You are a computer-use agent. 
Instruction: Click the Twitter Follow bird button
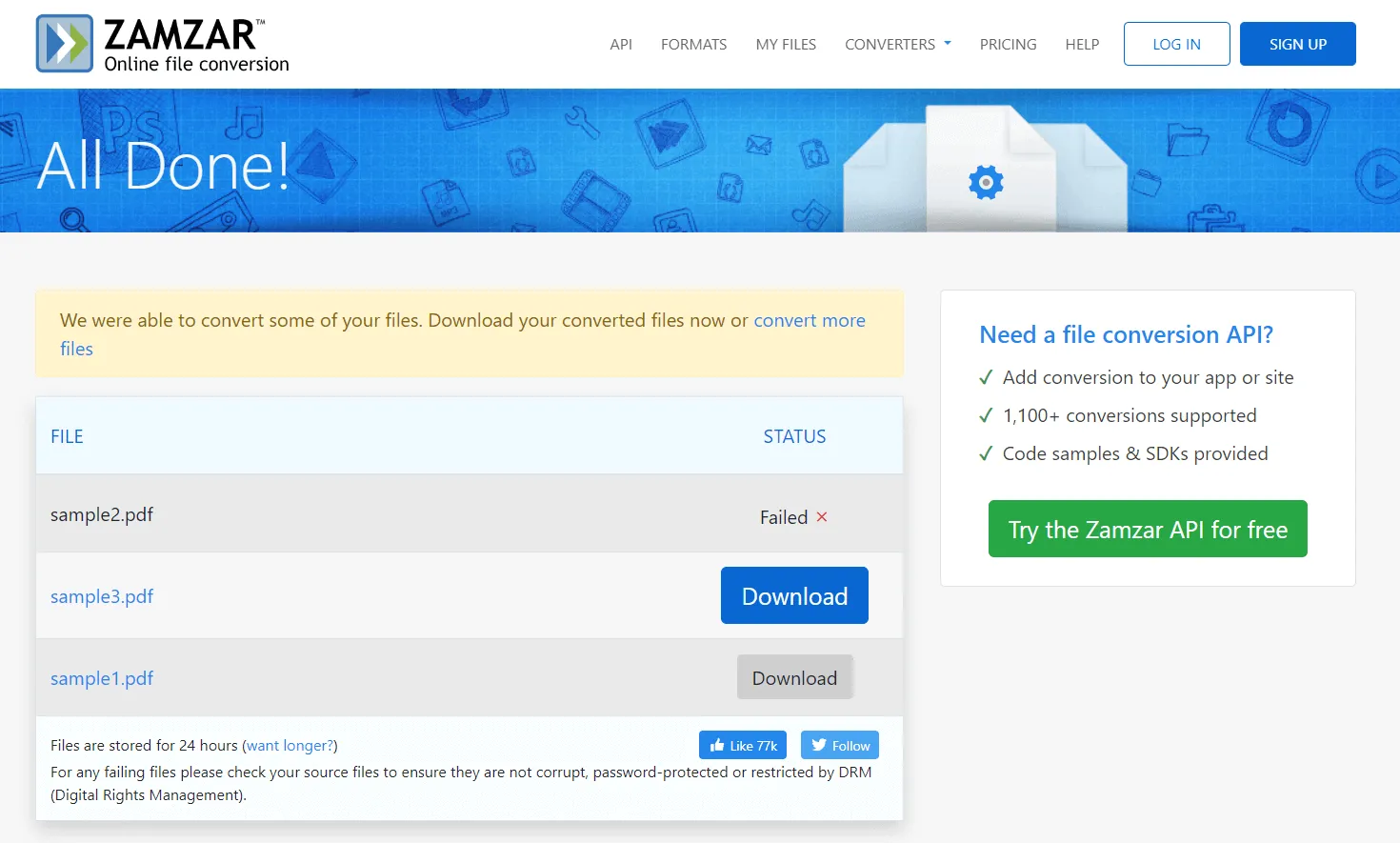[840, 745]
